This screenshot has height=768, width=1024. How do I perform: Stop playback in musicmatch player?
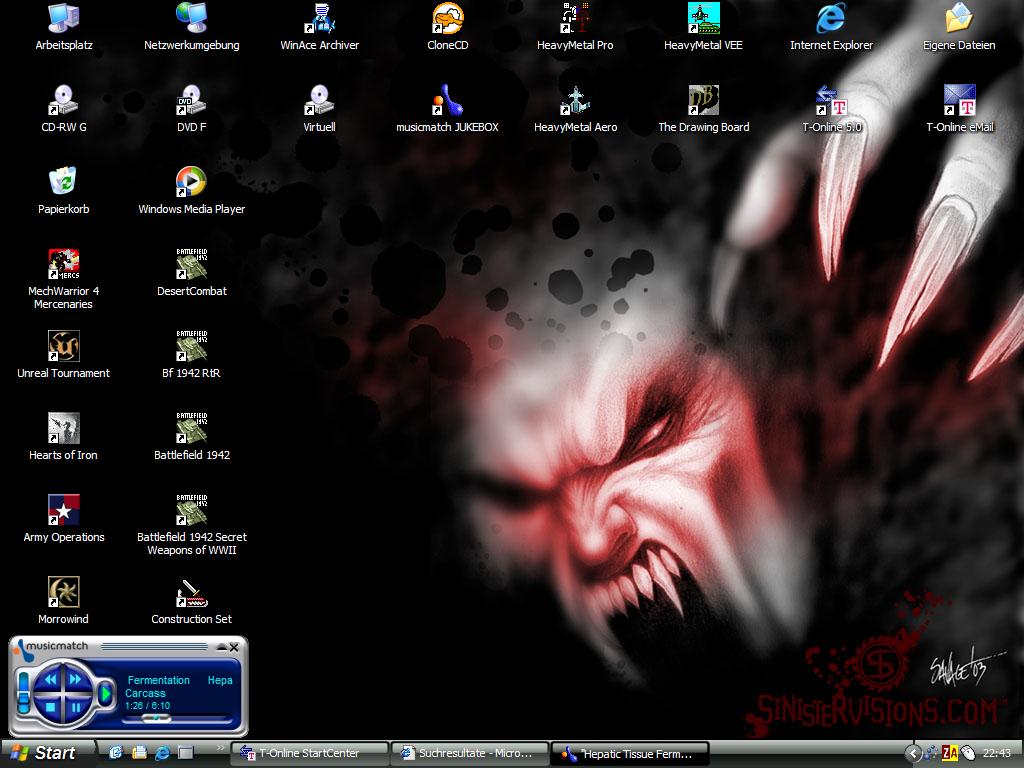pos(50,707)
